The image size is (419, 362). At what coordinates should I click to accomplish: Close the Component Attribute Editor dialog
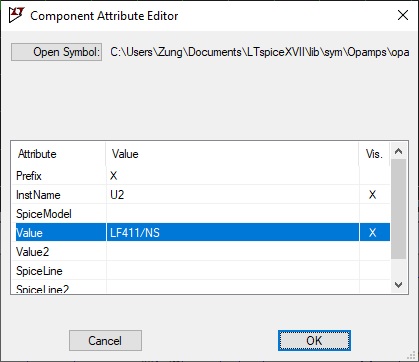(x=403, y=15)
